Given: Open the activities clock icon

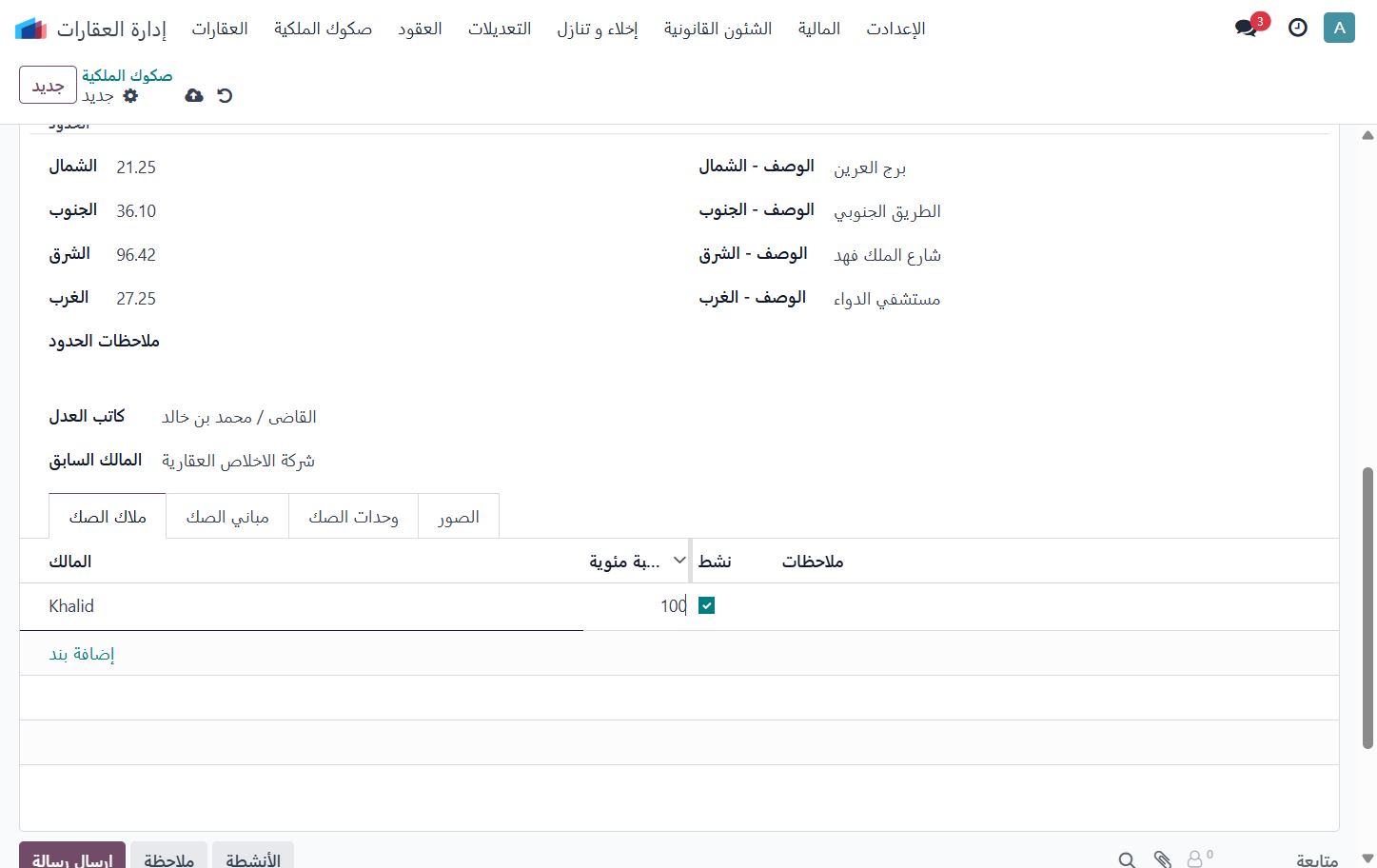Looking at the screenshot, I should 1298,28.
